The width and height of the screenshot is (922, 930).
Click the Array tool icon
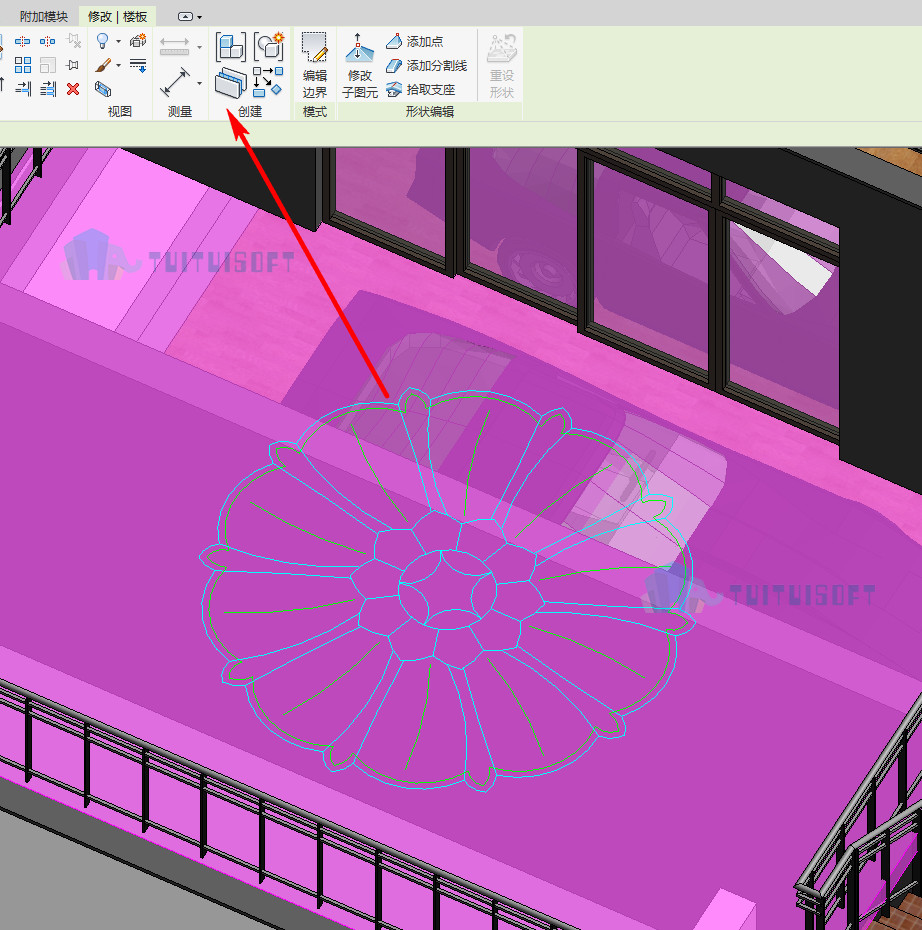coord(23,65)
